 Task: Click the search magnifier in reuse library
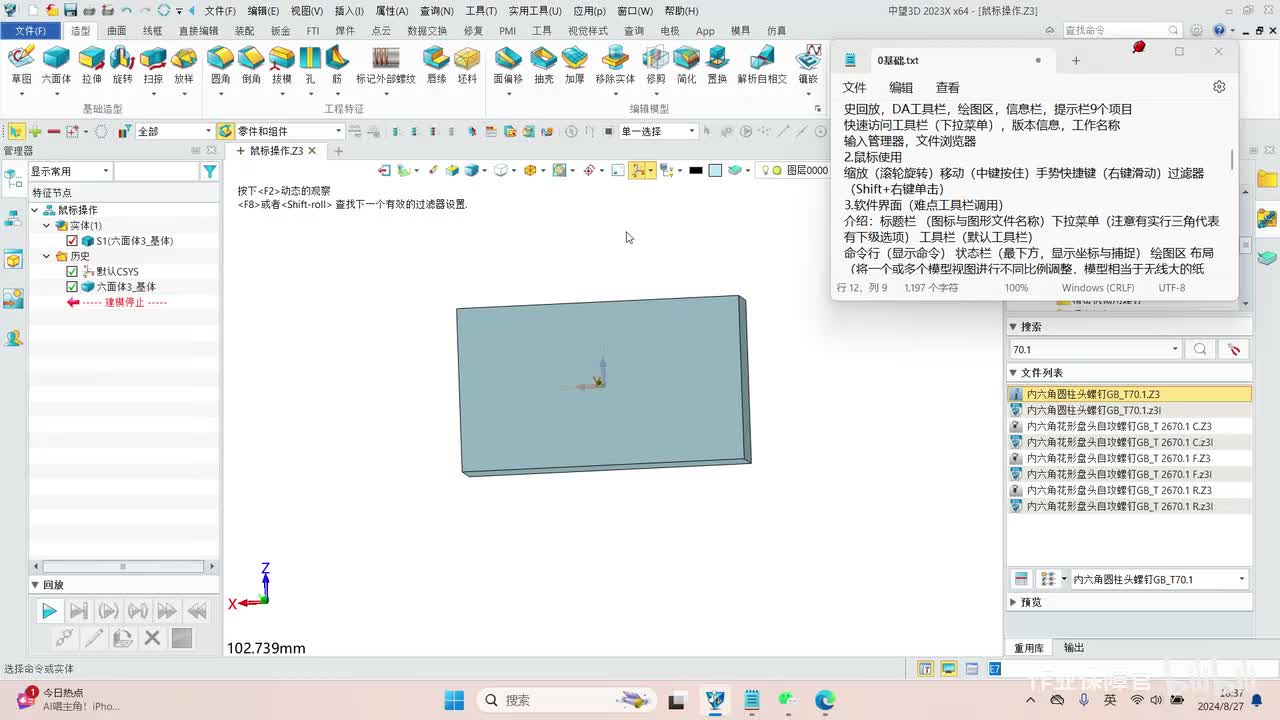click(1200, 349)
